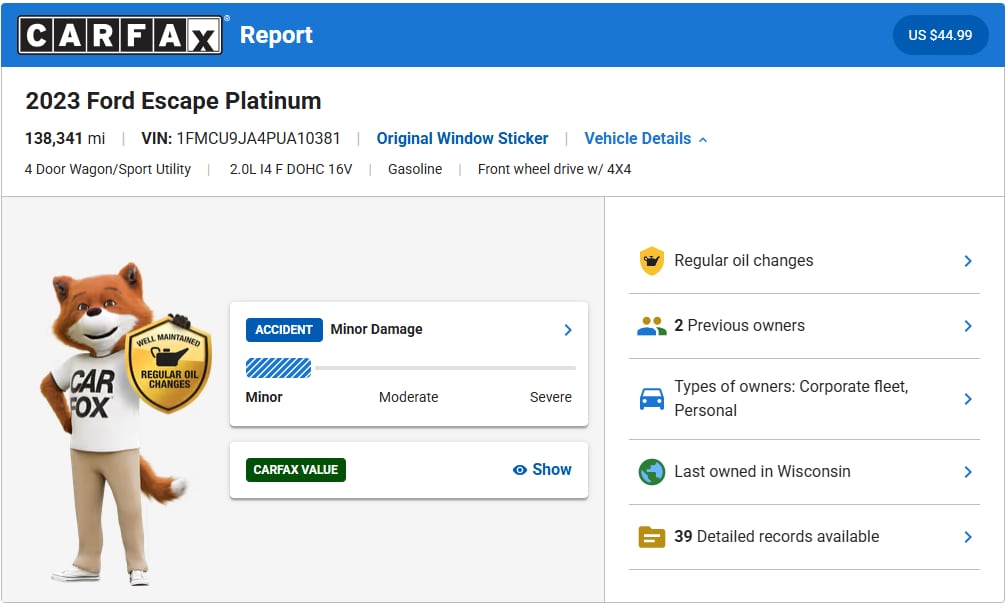Open the Original Window Sticker link
Screen dimensions: 1006x605
462,139
